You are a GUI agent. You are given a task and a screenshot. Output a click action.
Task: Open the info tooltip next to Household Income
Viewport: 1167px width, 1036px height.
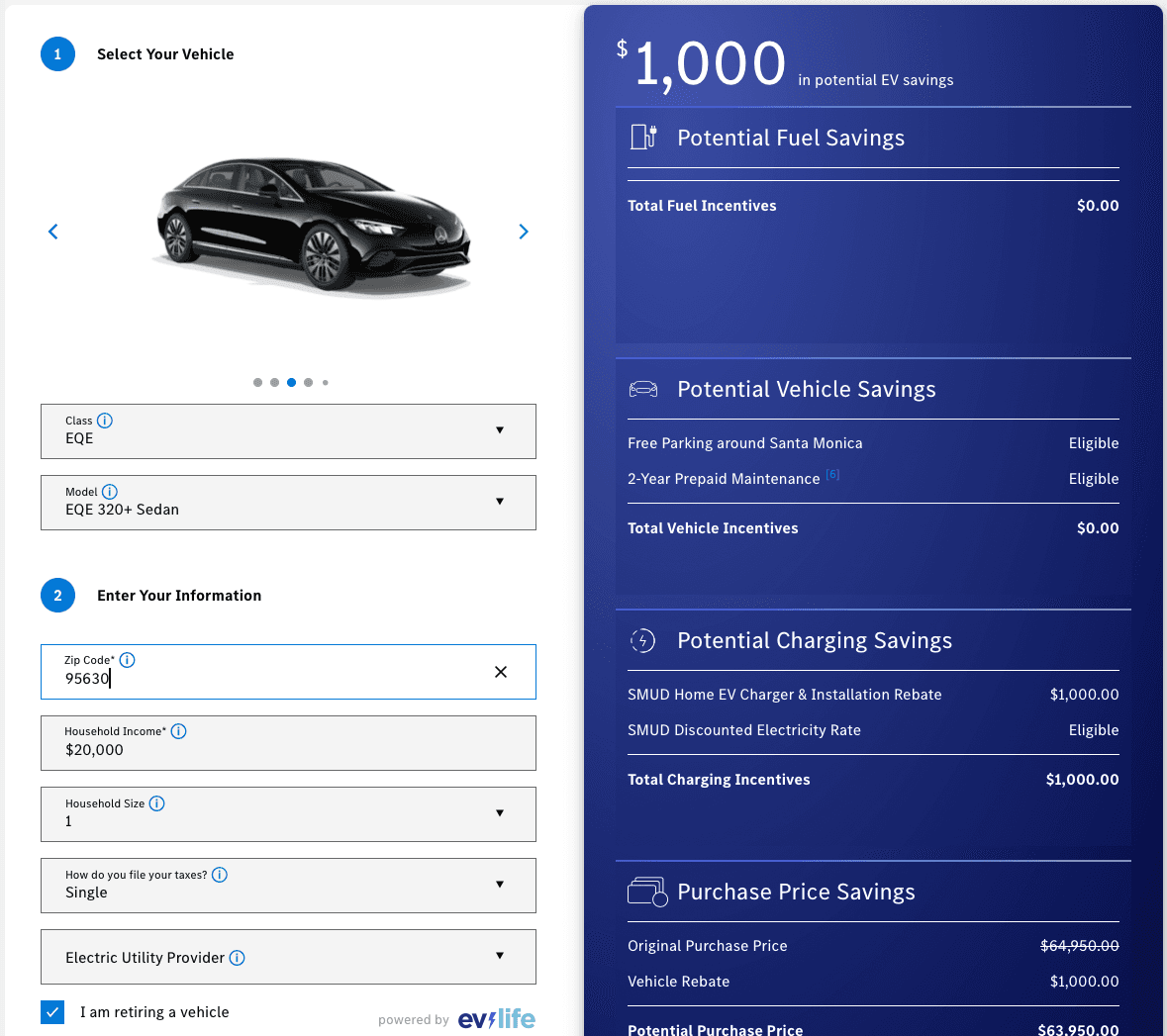179,731
